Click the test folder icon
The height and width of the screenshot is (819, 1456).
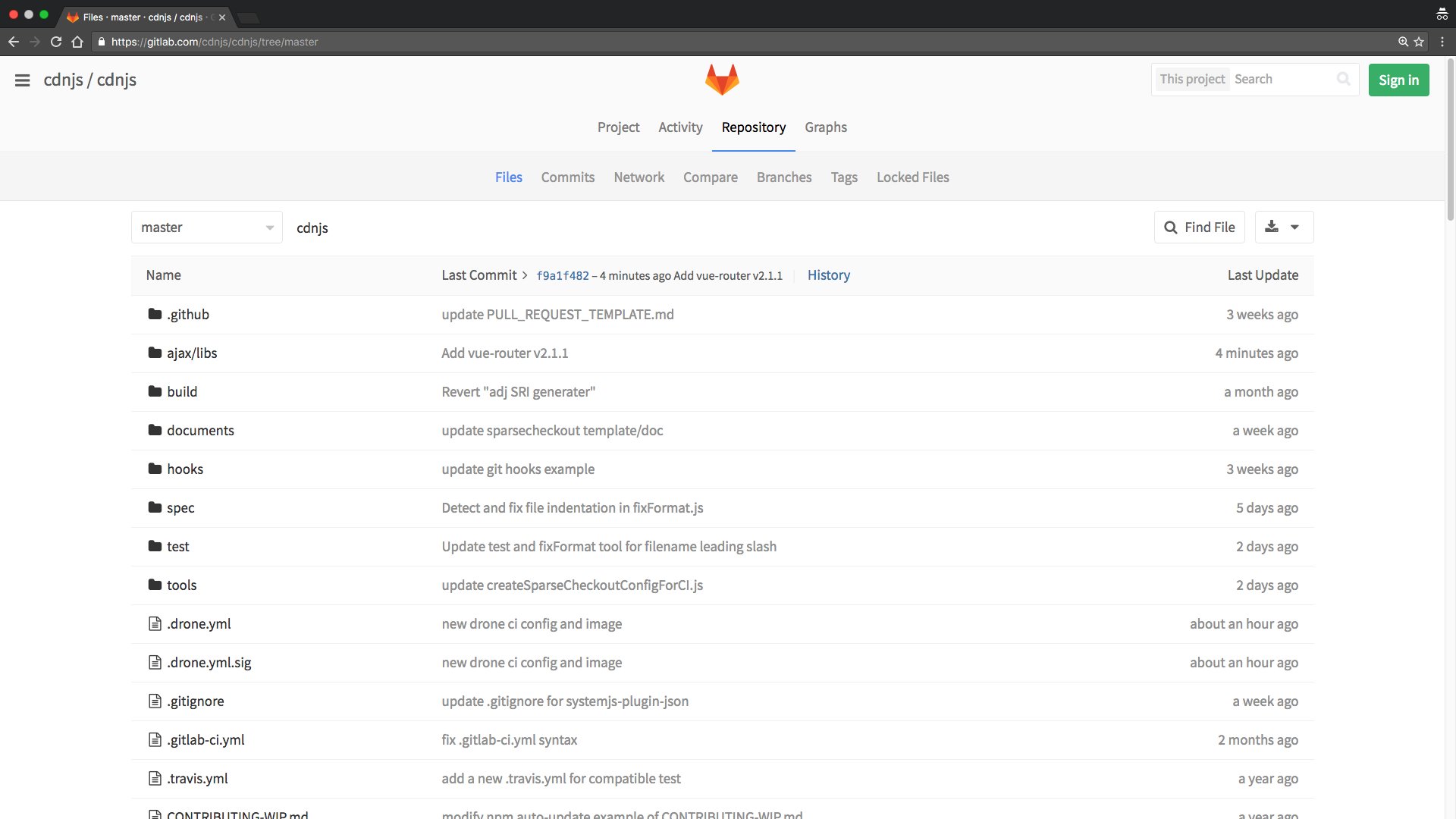(x=155, y=546)
